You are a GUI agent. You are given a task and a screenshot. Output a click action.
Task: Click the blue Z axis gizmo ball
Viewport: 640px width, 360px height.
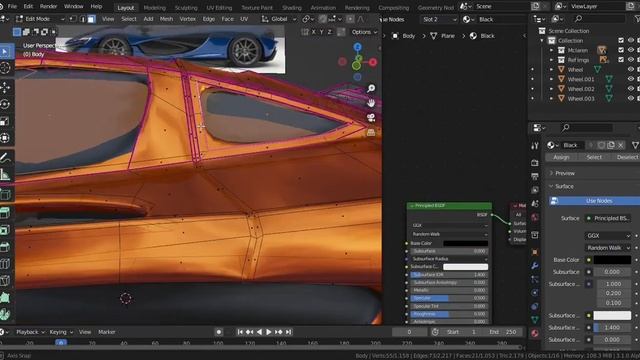[358, 47]
